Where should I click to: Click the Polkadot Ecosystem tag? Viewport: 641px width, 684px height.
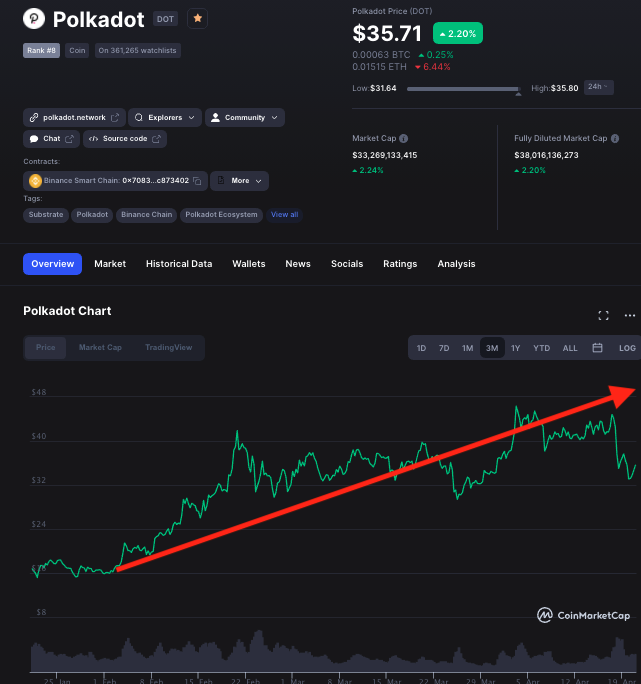[x=221, y=215]
